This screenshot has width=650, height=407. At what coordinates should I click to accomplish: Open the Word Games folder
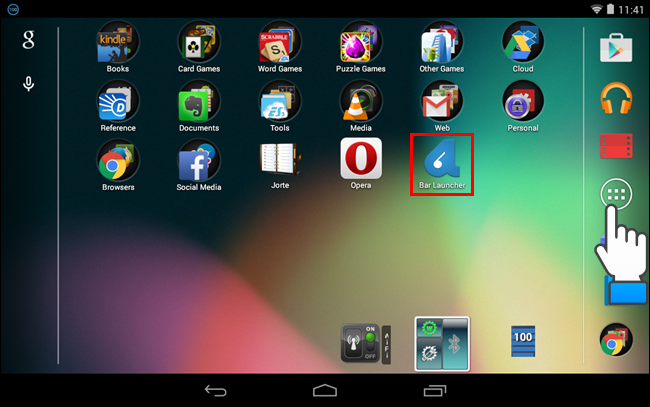(280, 42)
